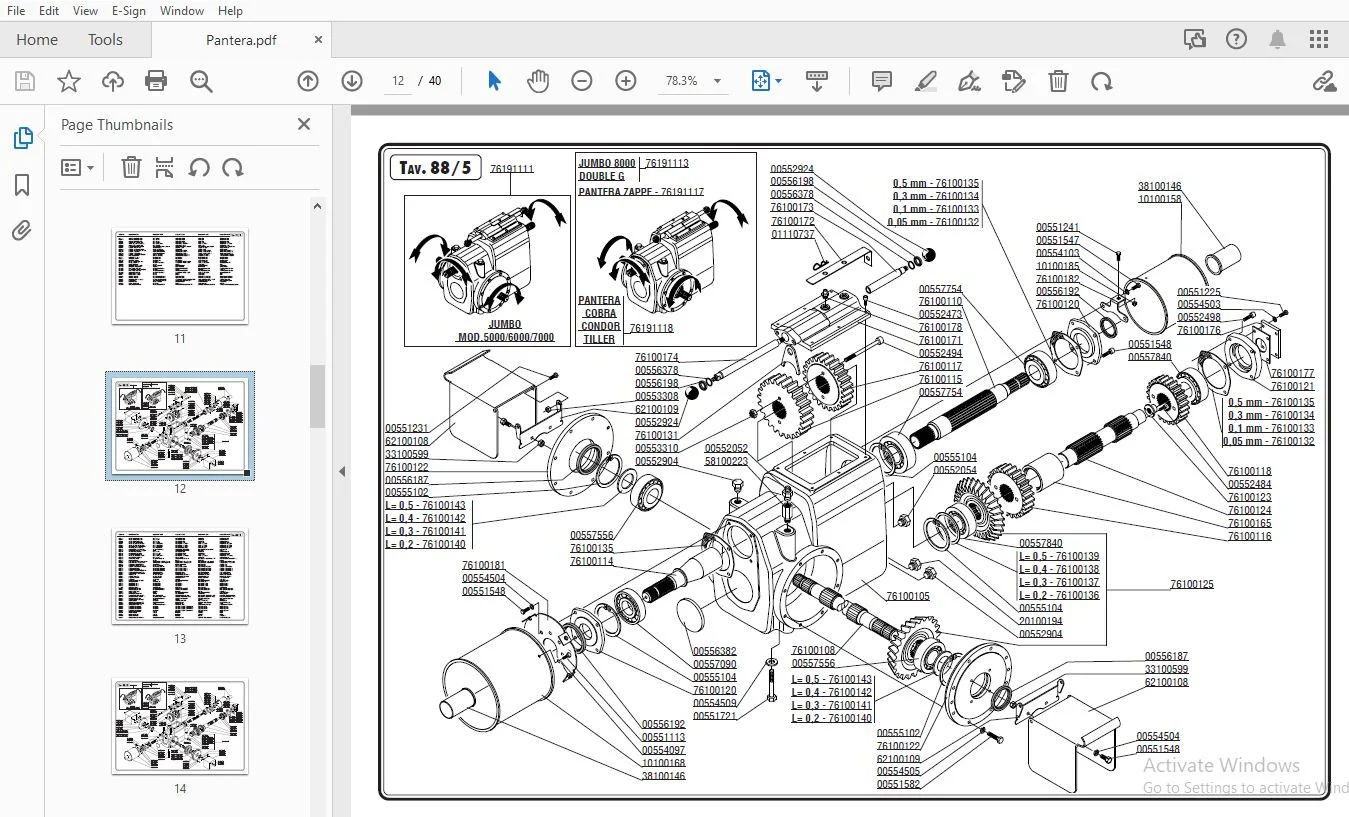
Task: Open the Attachments paperclip panel
Action: pos(22,231)
